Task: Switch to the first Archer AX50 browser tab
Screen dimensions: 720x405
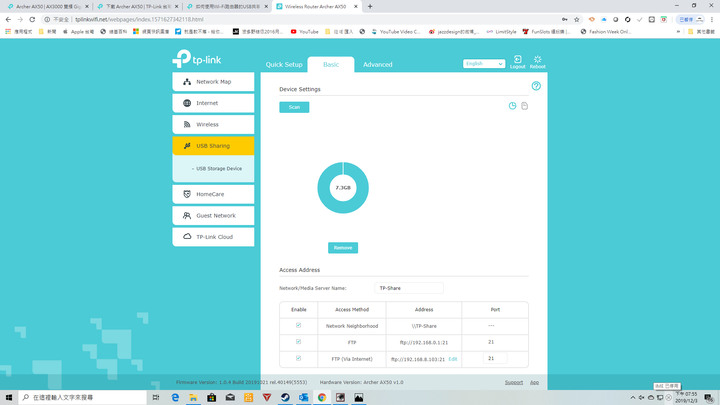Action: click(48, 6)
